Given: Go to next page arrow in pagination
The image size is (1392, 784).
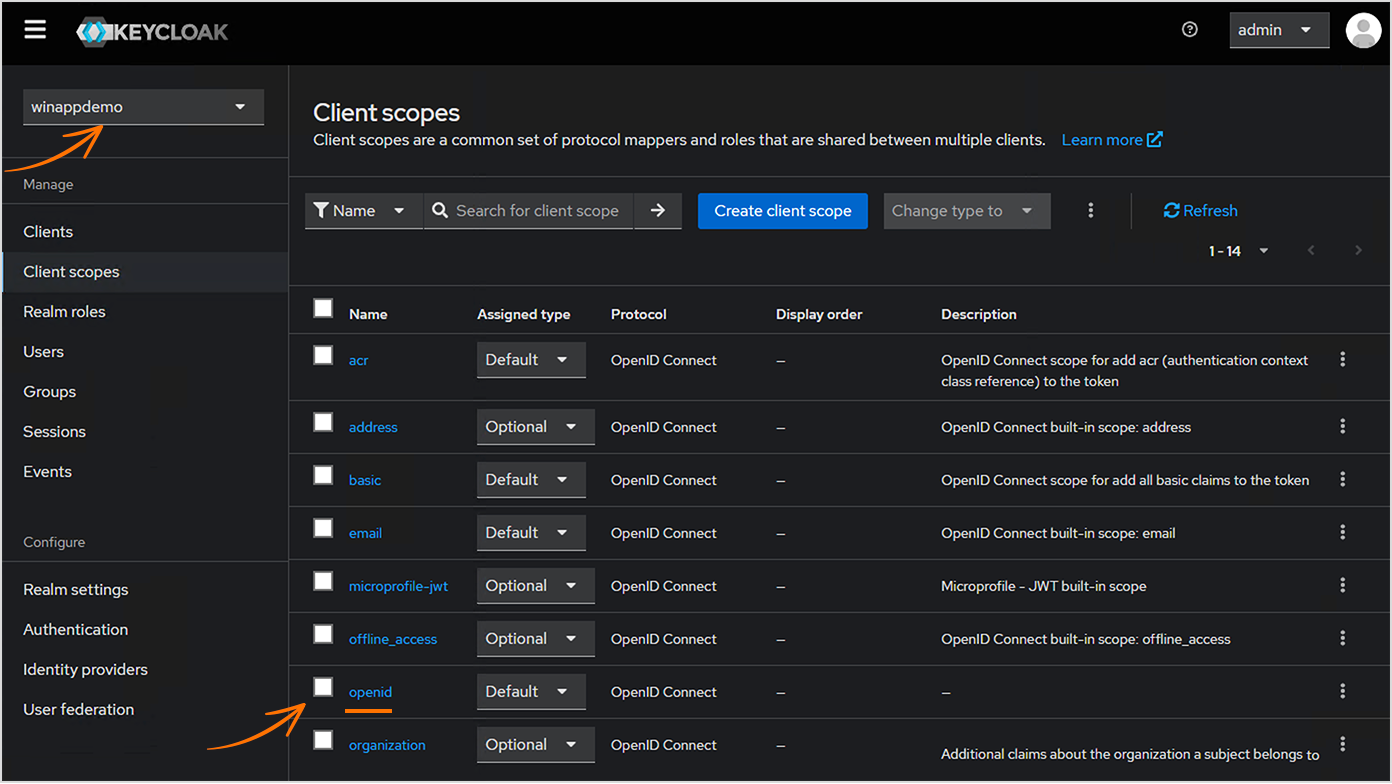Looking at the screenshot, I should 1358,251.
